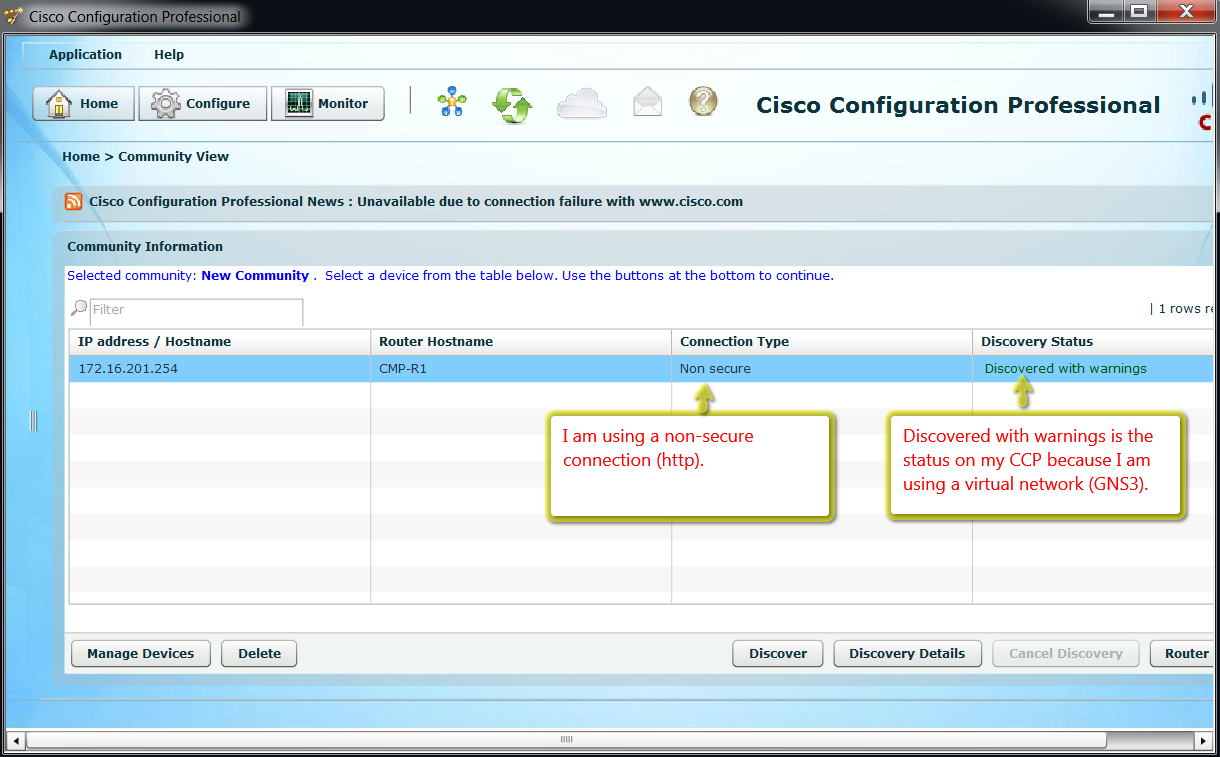The height and width of the screenshot is (757, 1220).
Task: Click the magnifier icon beside Filter box
Action: point(78,309)
